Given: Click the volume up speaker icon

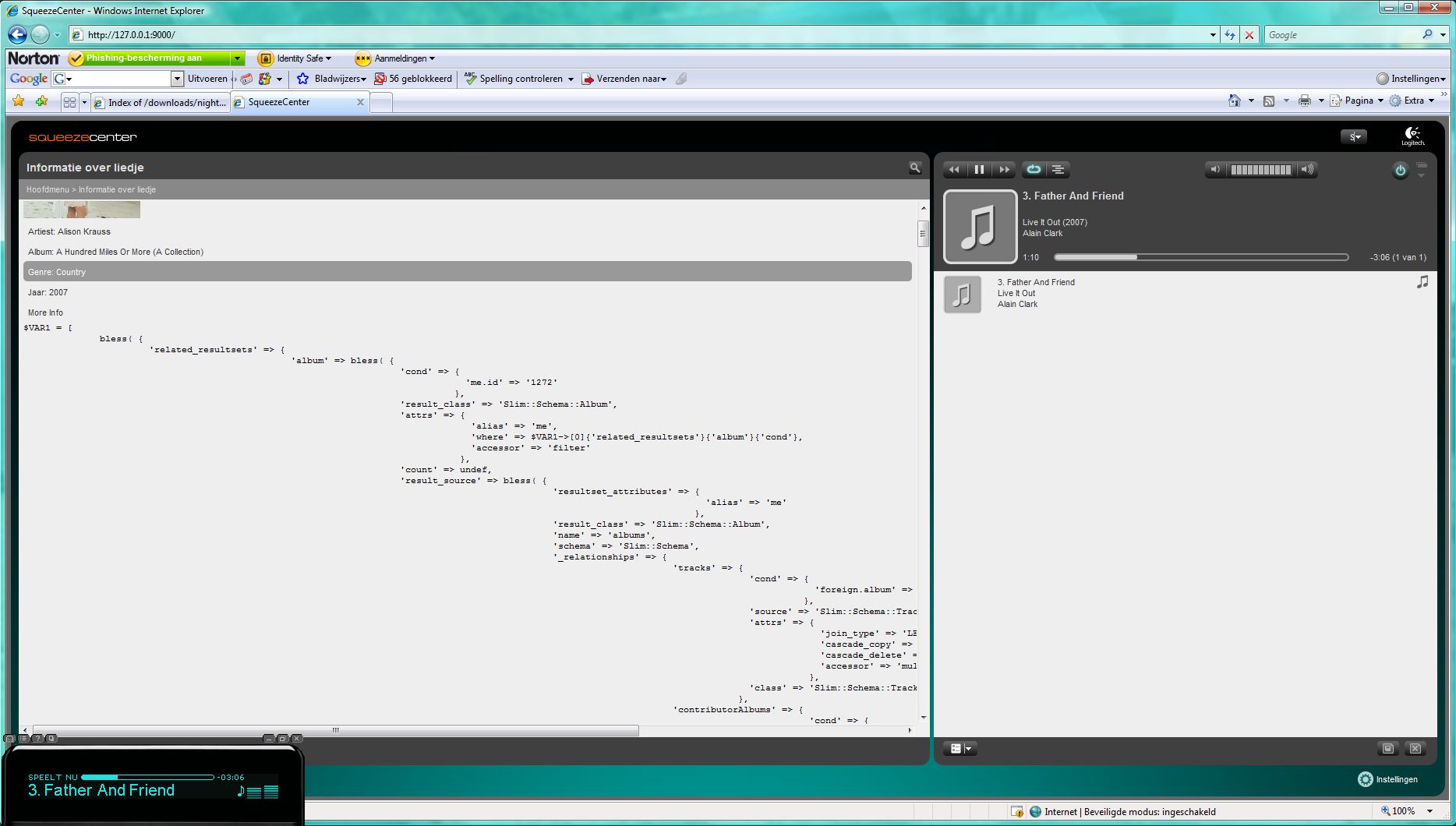Looking at the screenshot, I should [1307, 169].
